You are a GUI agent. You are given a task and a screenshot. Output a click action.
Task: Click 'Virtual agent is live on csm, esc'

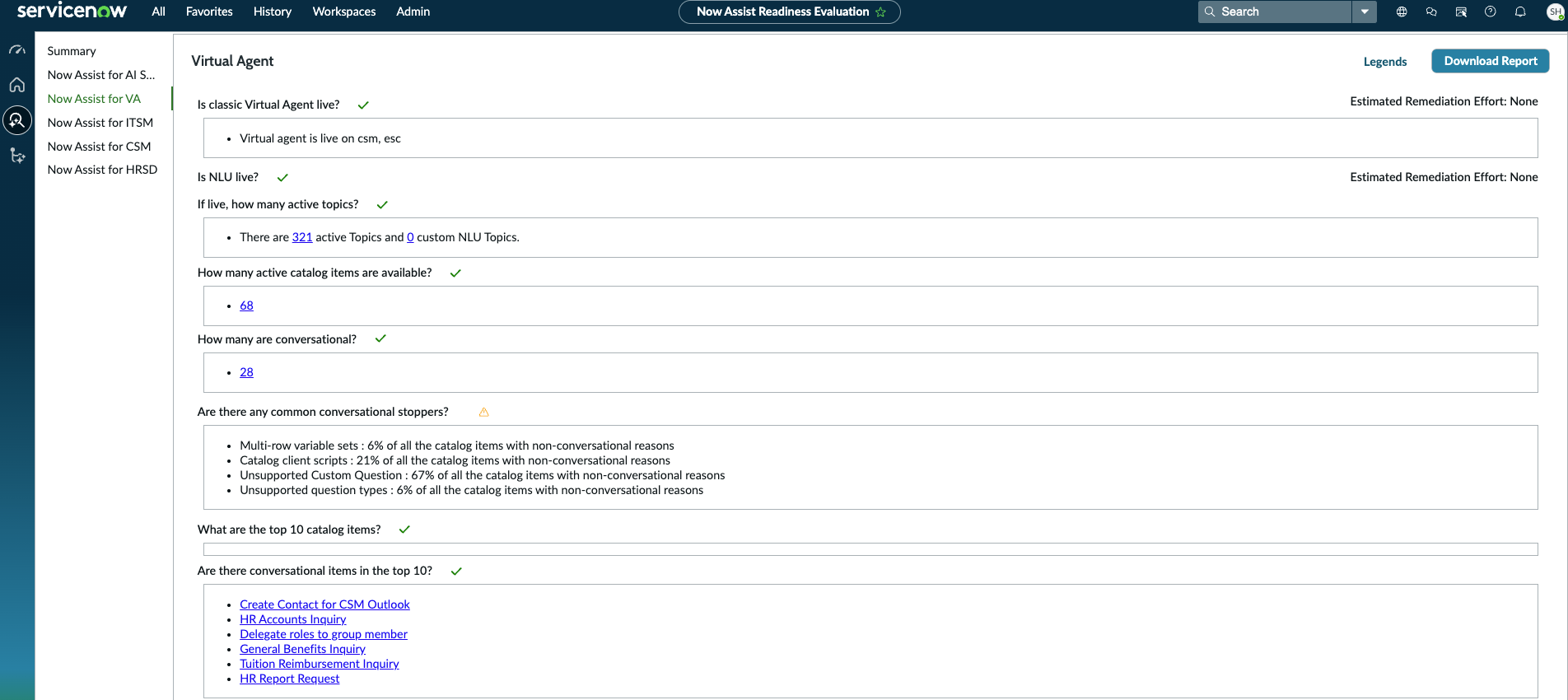pyautogui.click(x=320, y=138)
